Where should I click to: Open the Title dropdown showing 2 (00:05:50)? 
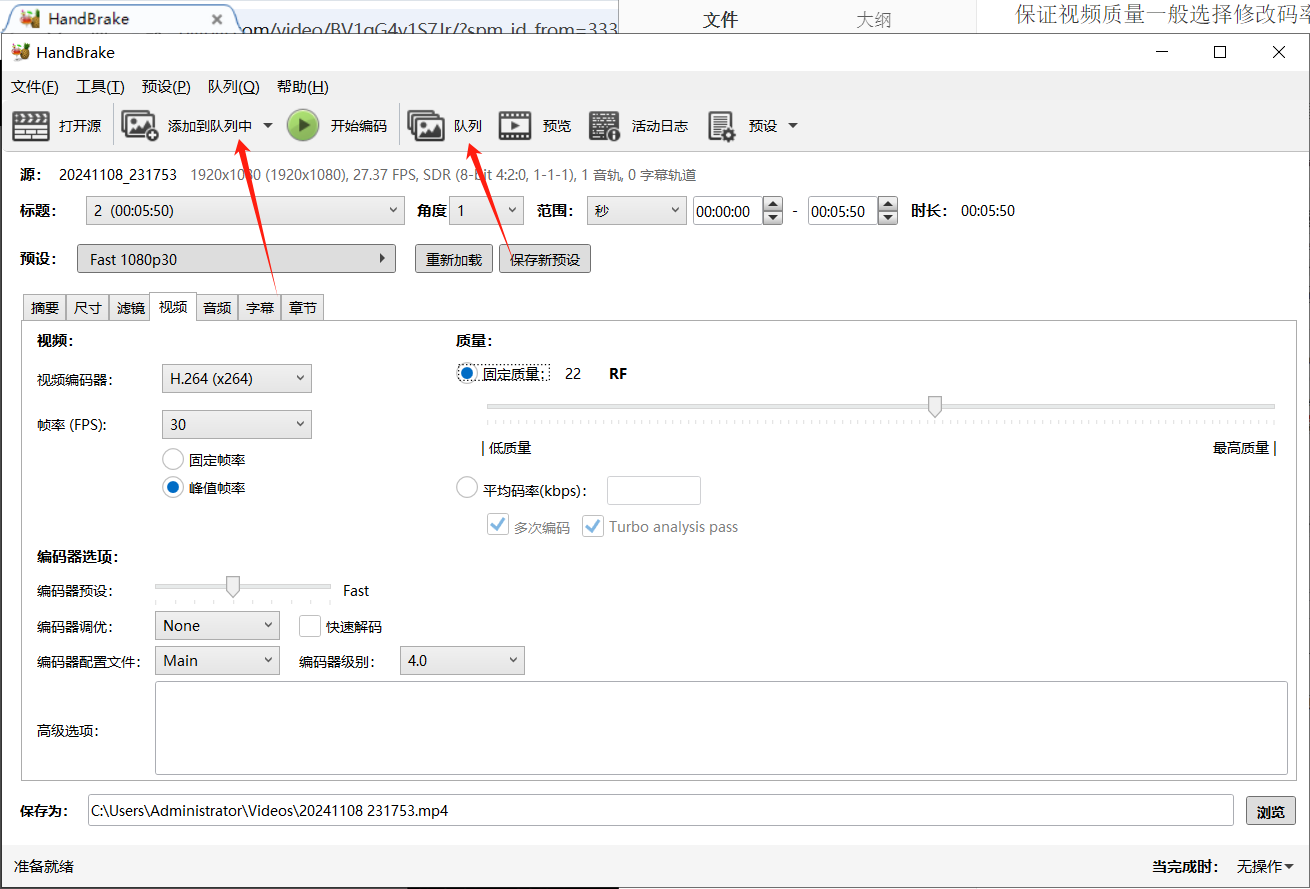(x=246, y=211)
